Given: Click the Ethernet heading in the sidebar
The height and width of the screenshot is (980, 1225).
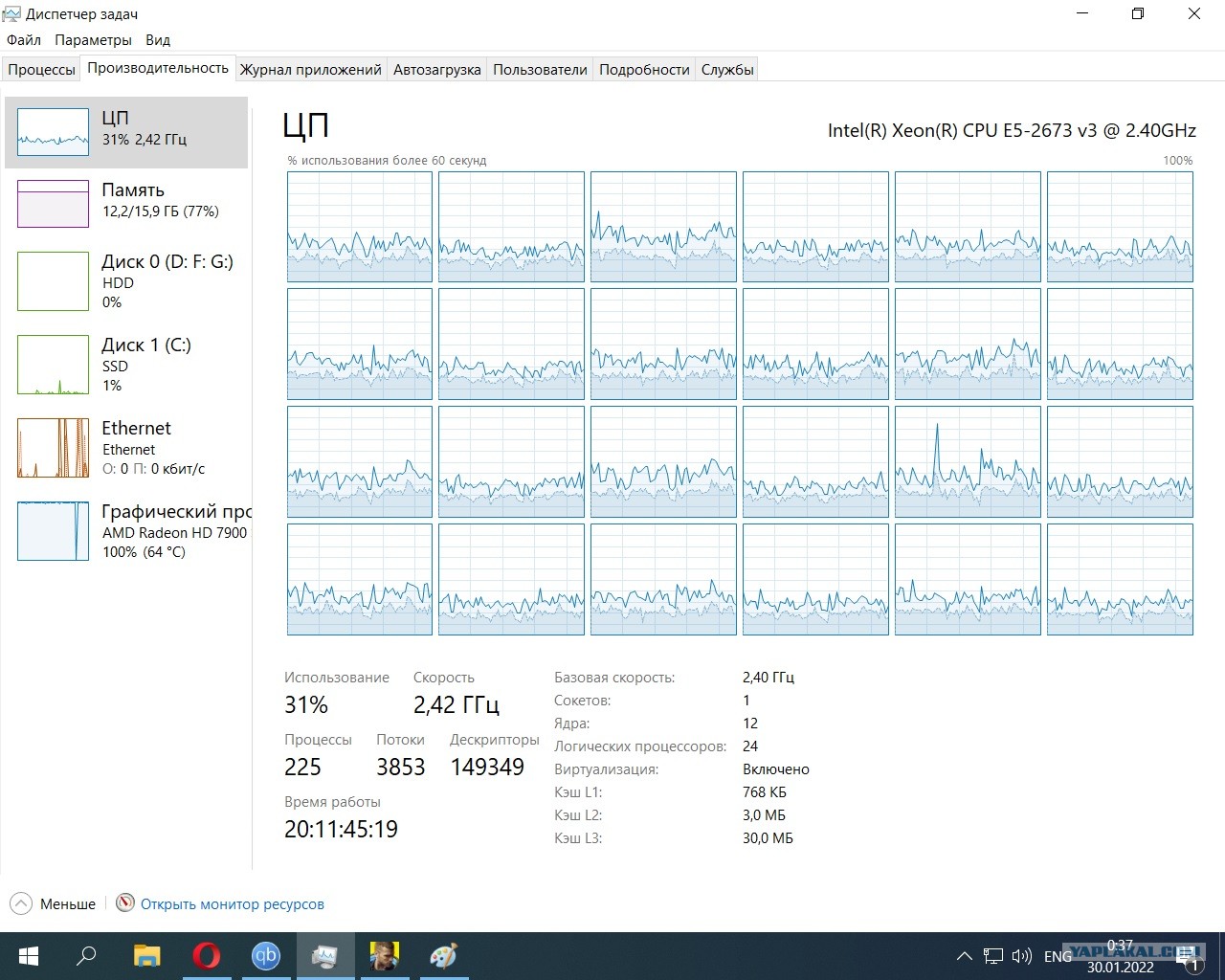Looking at the screenshot, I should (x=136, y=428).
